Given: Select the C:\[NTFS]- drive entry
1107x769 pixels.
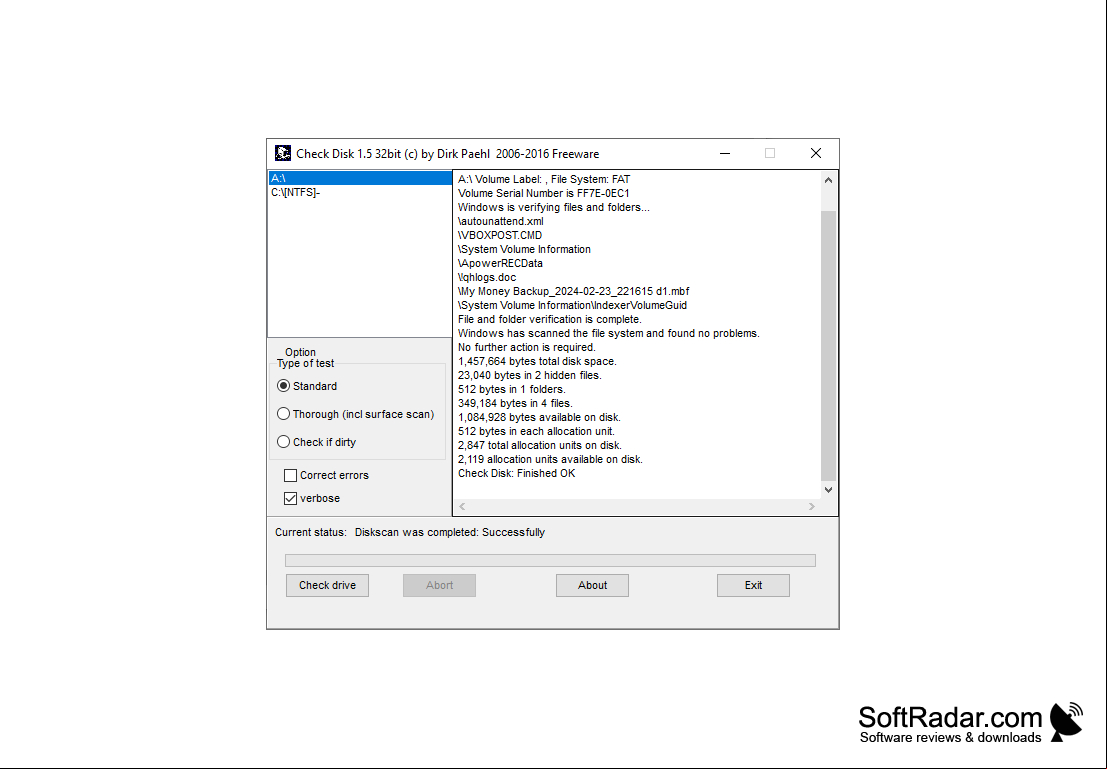Looking at the screenshot, I should [360, 192].
